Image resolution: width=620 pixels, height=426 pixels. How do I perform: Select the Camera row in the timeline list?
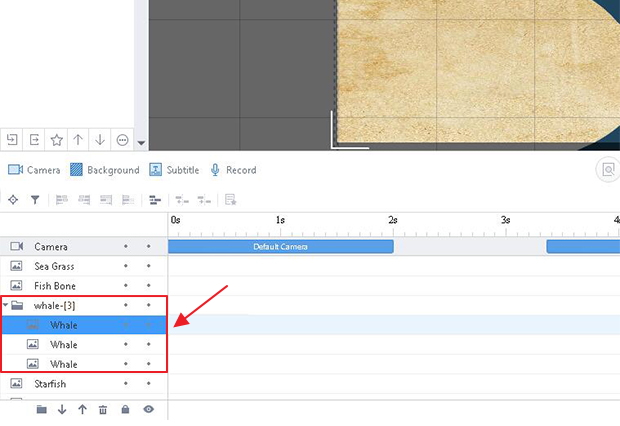(x=84, y=246)
